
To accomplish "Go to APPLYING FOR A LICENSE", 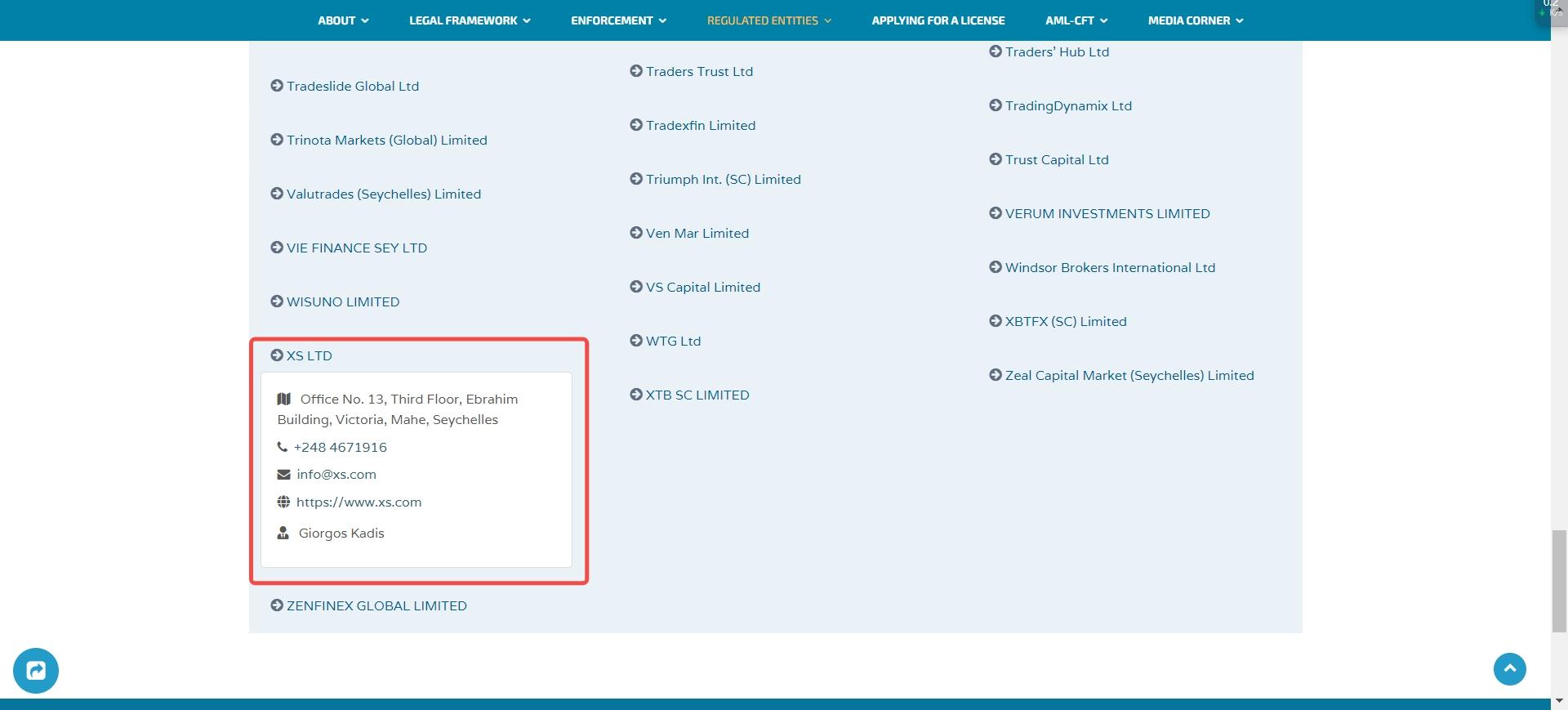I will point(938,20).
